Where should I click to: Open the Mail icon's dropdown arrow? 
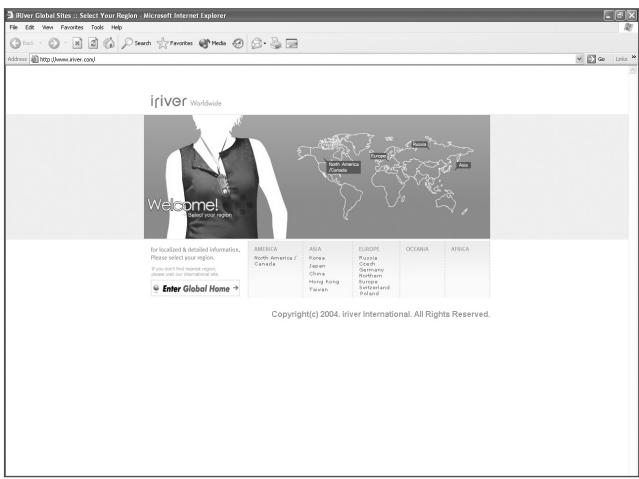pos(265,43)
